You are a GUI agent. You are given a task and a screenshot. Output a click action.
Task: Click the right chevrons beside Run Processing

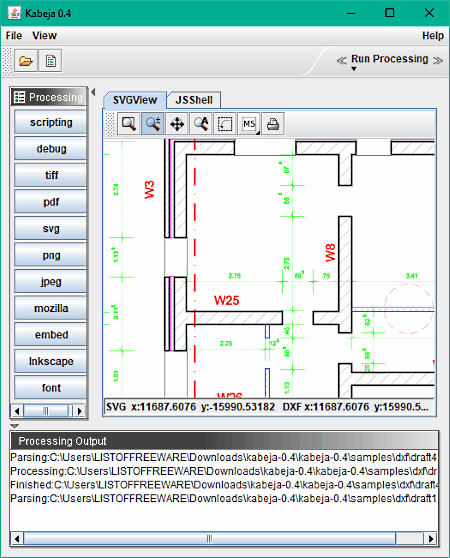[438, 60]
